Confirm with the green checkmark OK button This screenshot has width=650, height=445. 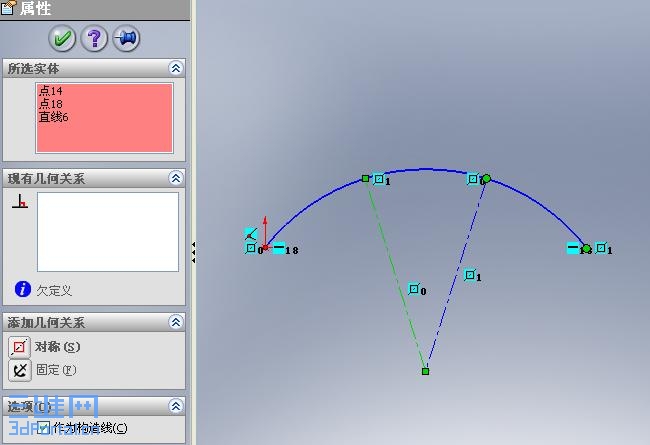[62, 39]
